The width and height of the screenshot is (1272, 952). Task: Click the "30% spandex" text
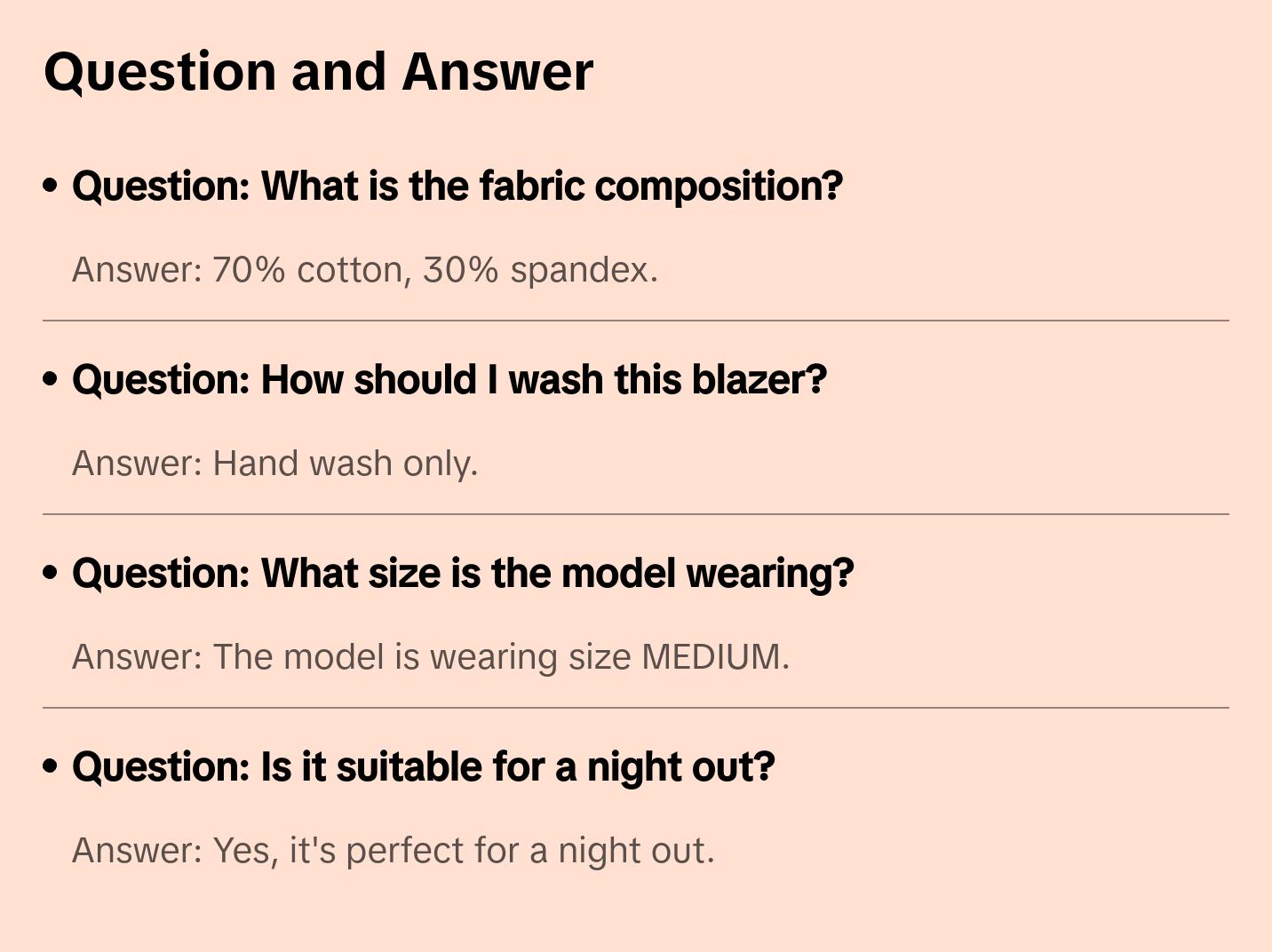coord(539,270)
